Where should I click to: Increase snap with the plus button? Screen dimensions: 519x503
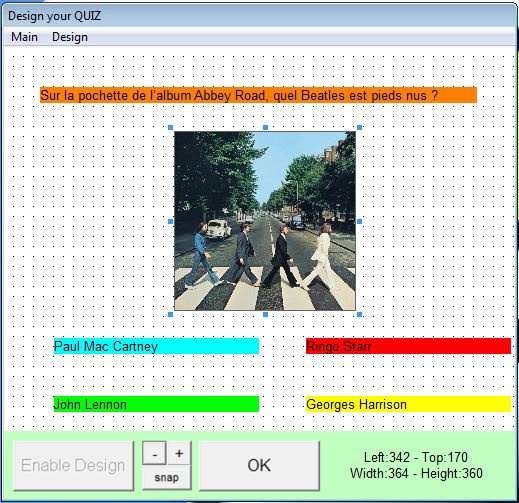(179, 453)
